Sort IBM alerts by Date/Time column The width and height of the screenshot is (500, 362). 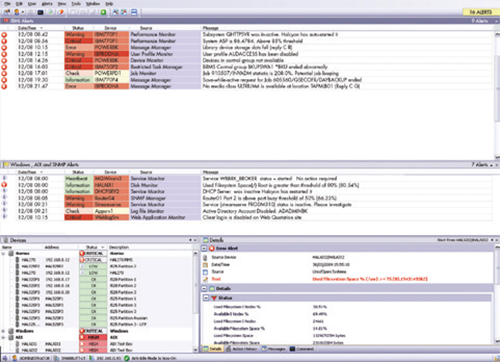(x=27, y=28)
